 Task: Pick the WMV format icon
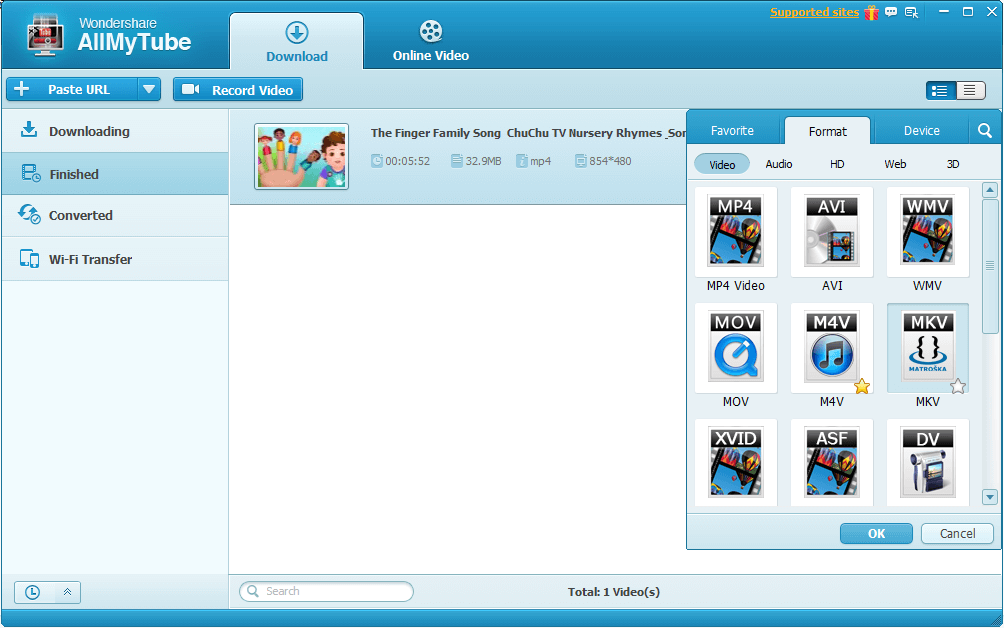[927, 230]
